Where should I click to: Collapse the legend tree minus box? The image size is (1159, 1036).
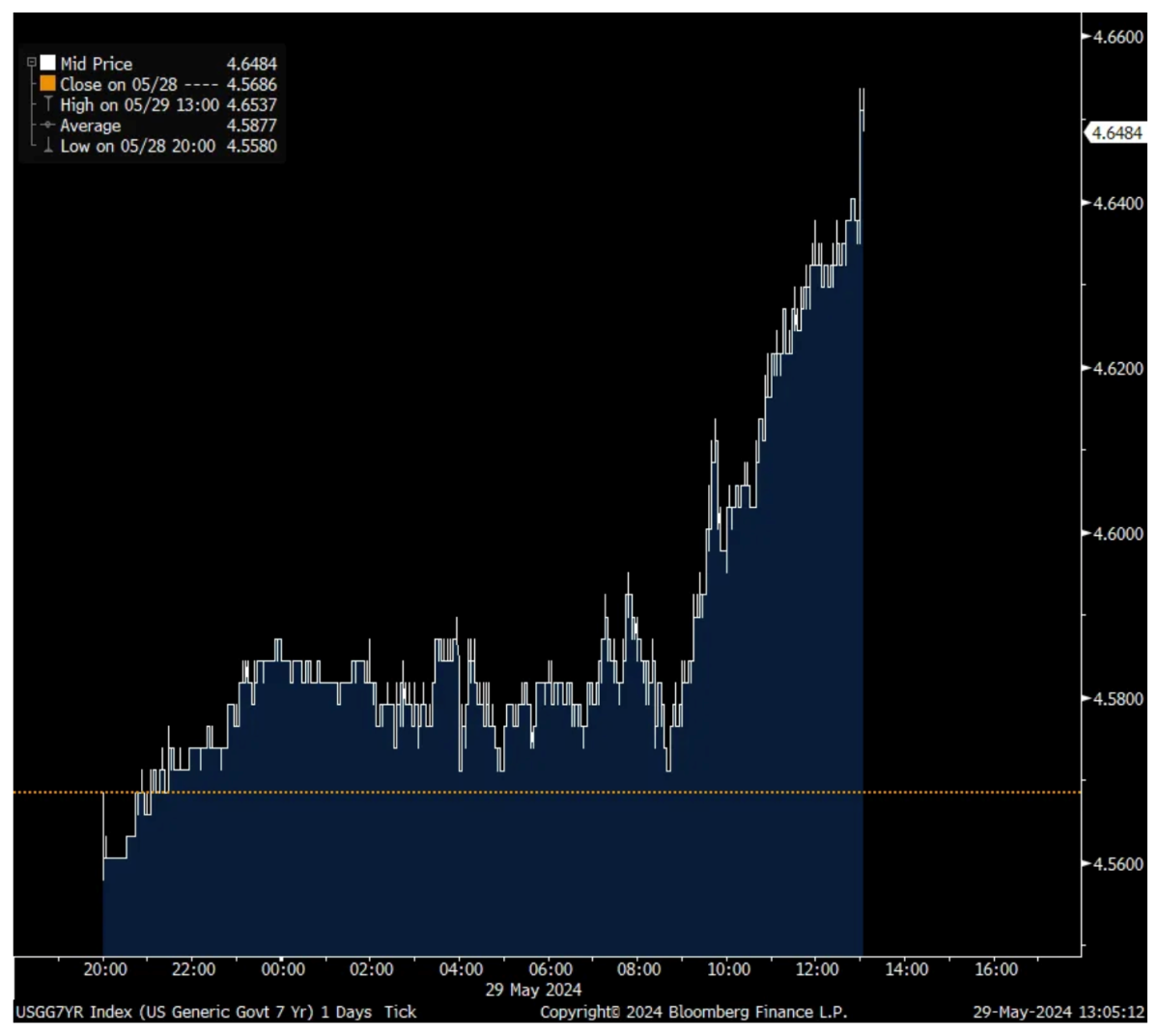pos(31,64)
